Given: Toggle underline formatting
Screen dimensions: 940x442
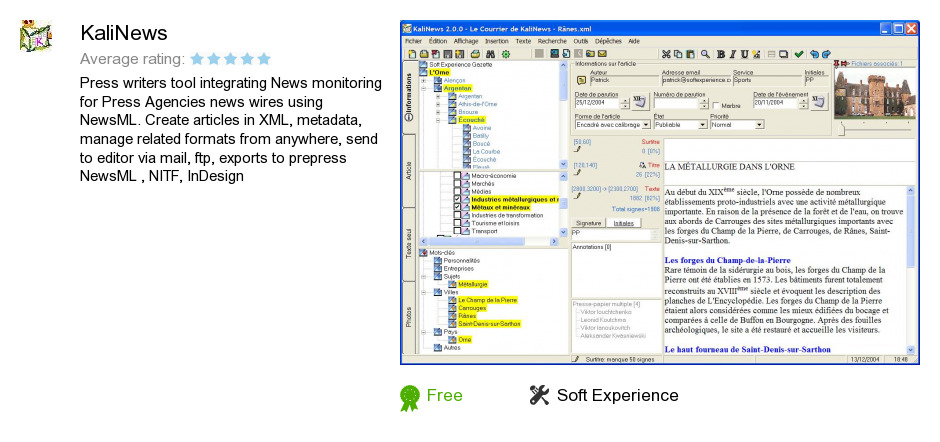Looking at the screenshot, I should pos(745,54).
